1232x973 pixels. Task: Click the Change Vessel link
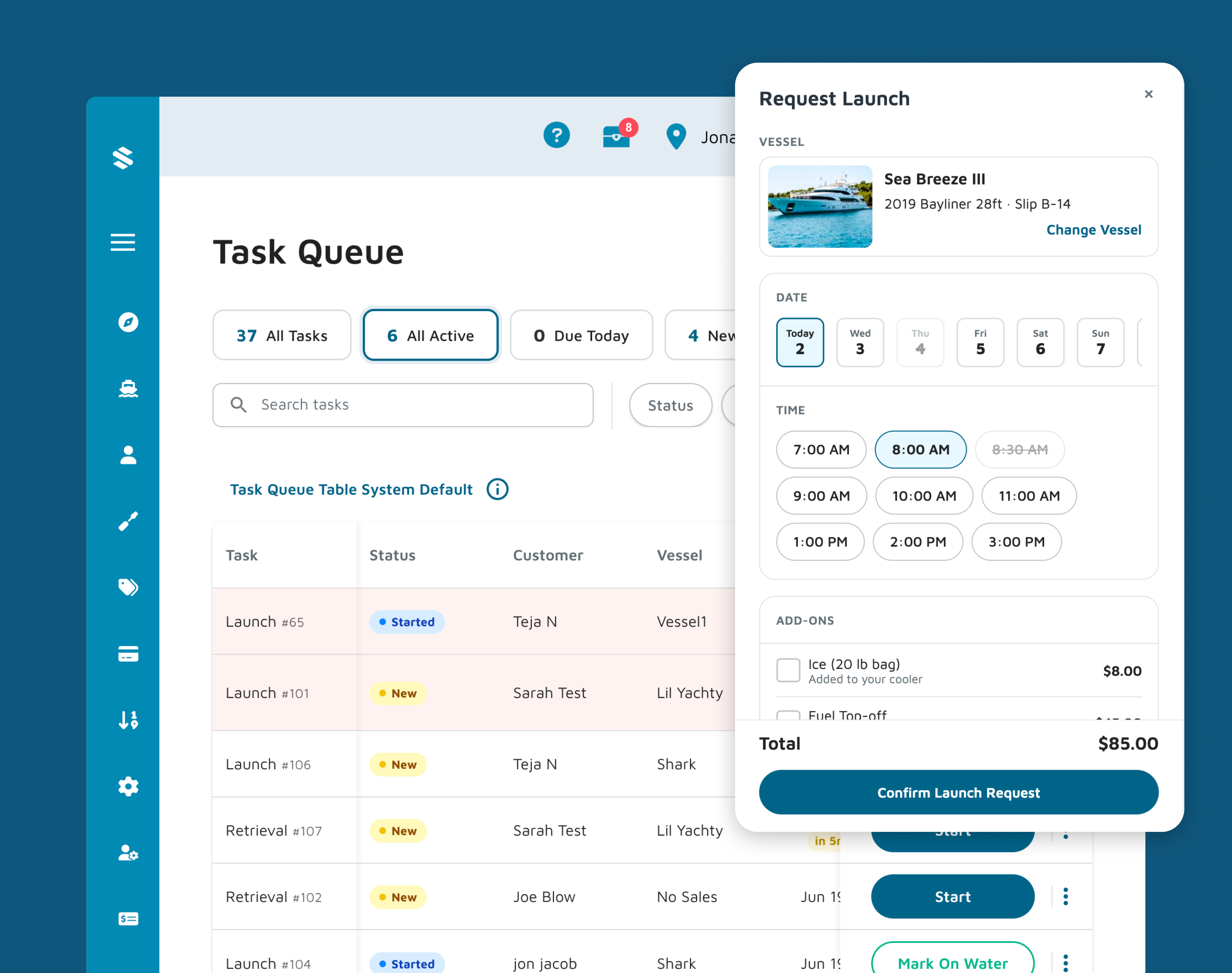(1094, 230)
